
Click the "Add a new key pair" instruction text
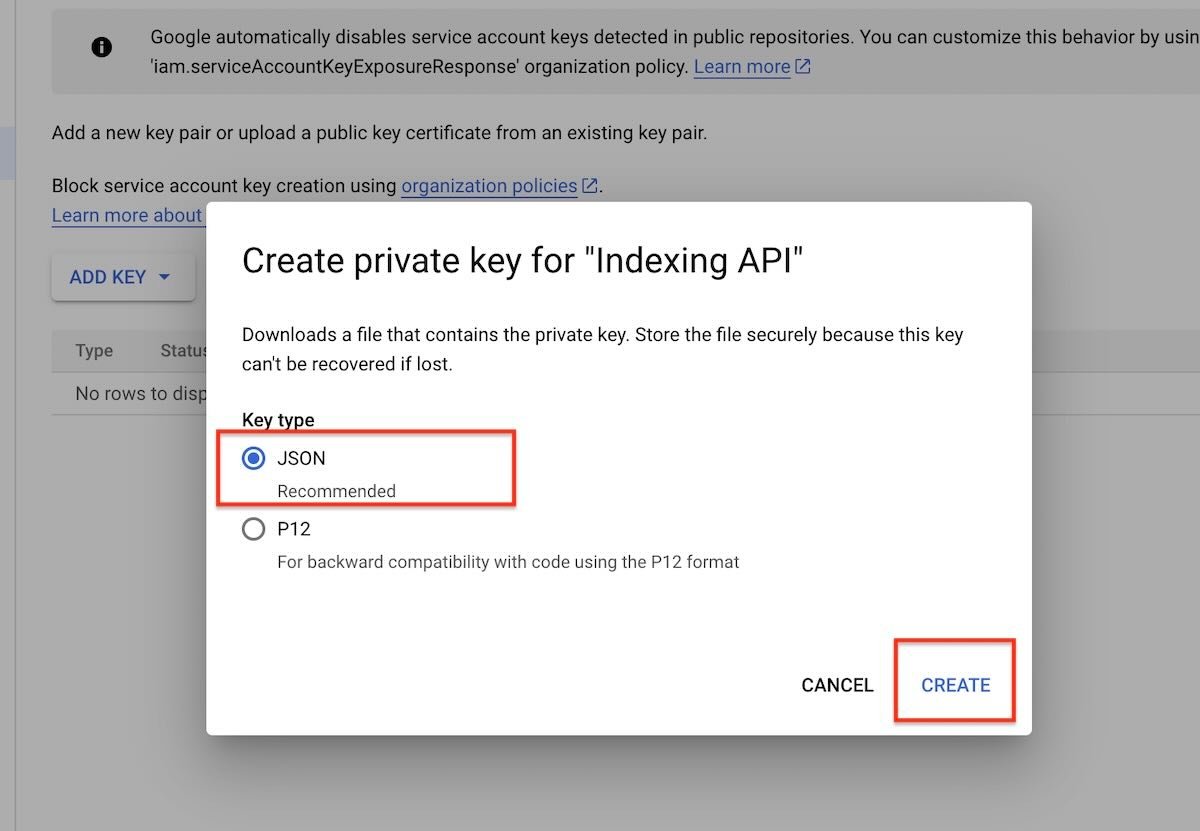tap(380, 132)
